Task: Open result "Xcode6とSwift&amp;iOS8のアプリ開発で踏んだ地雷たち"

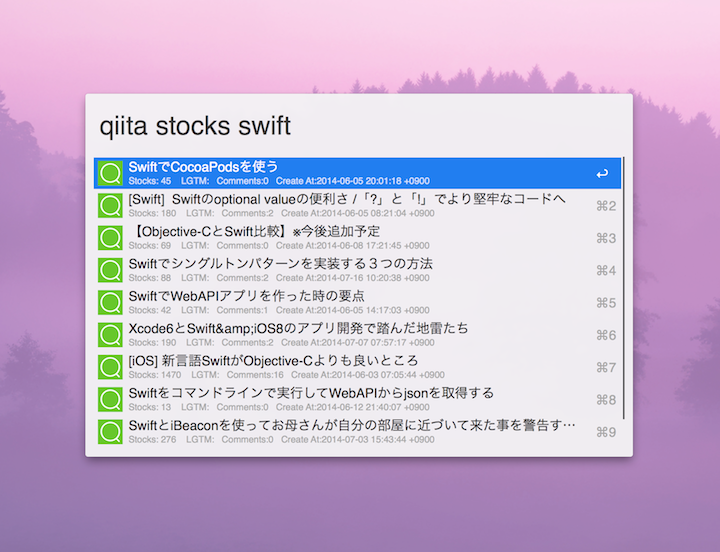Action: click(x=357, y=335)
